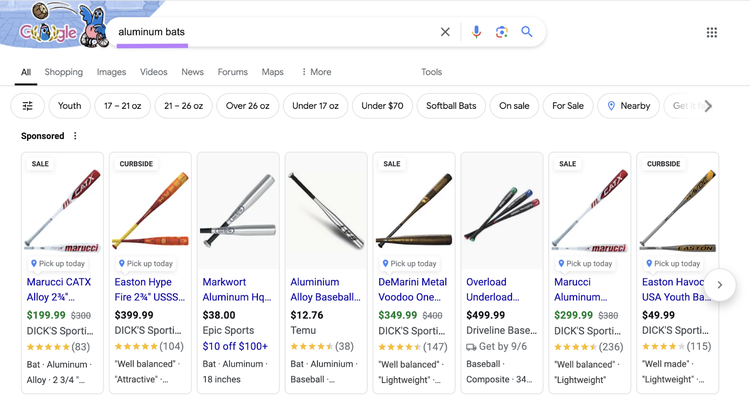Open the Marucci Aluminum $299.99 product link
The image size is (750, 405).
(581, 289)
